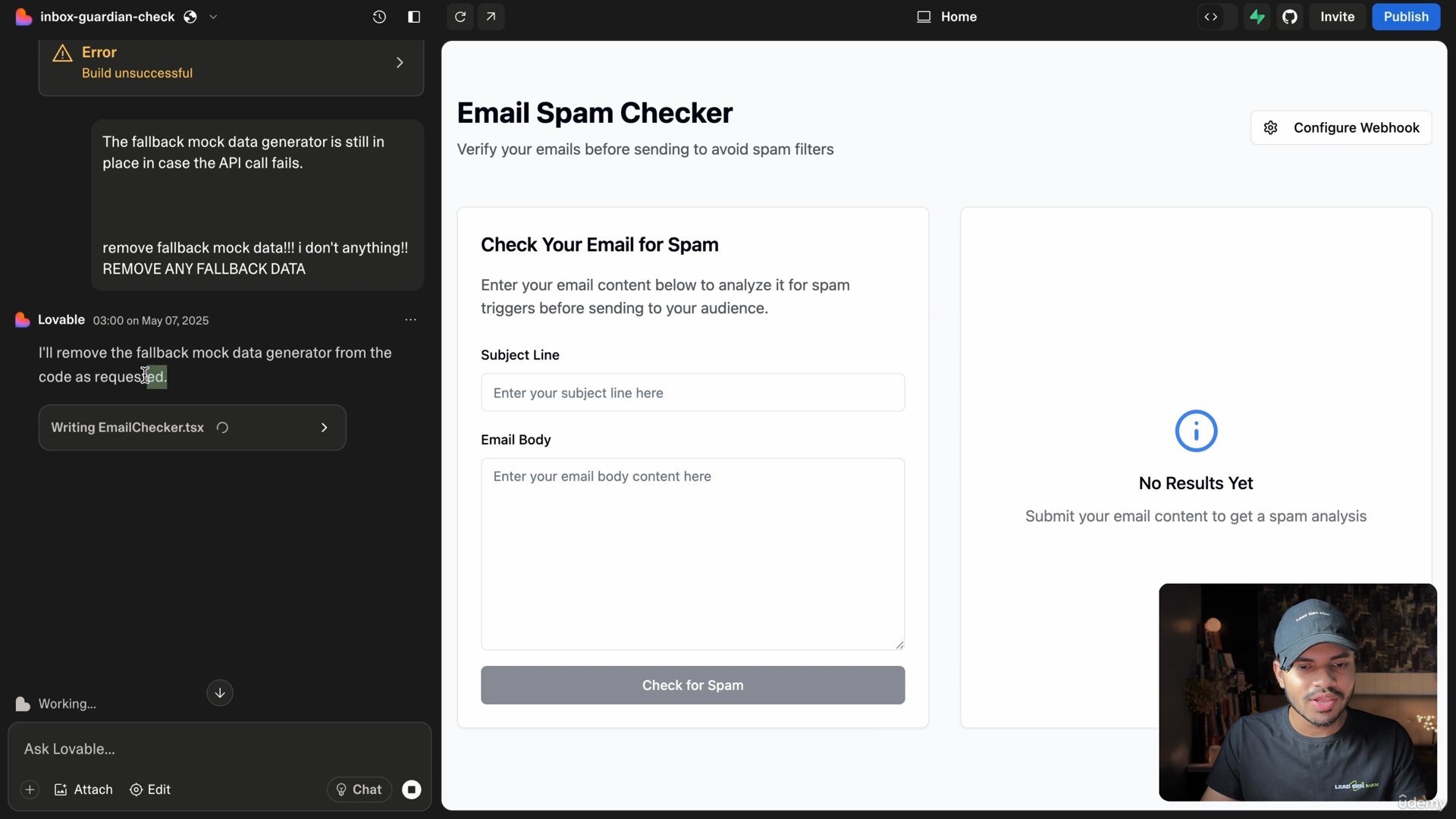The height and width of the screenshot is (819, 1456).
Task: Click the blue info circle icon
Action: (1196, 431)
